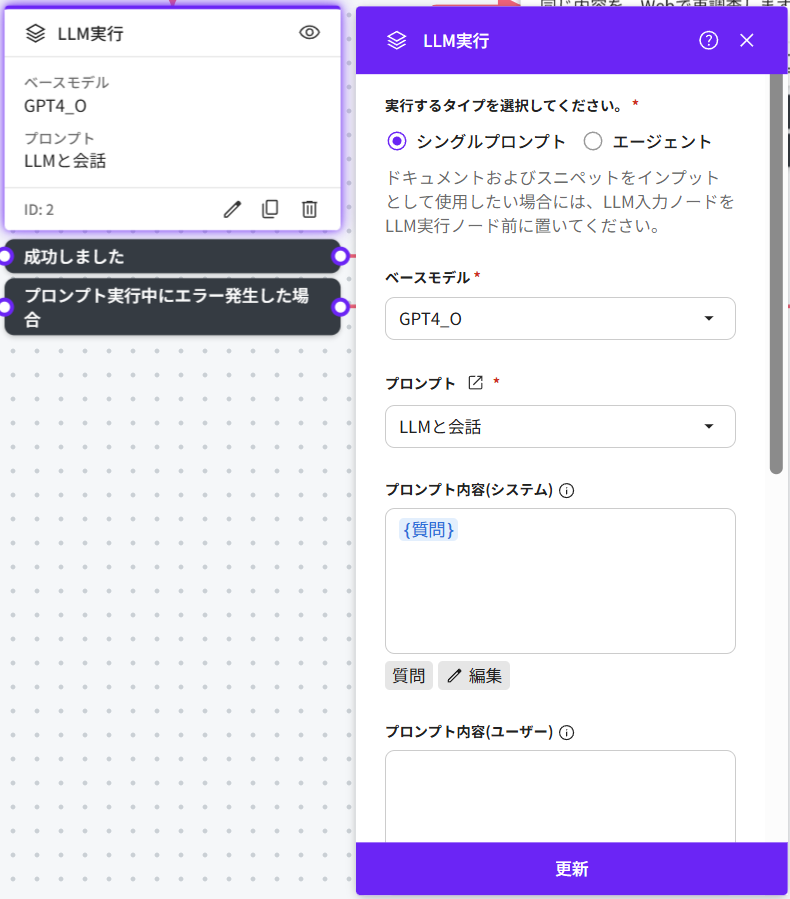
Task: Click the プロンプト実行中にエラー発生した場合 output row
Action: 172,307
